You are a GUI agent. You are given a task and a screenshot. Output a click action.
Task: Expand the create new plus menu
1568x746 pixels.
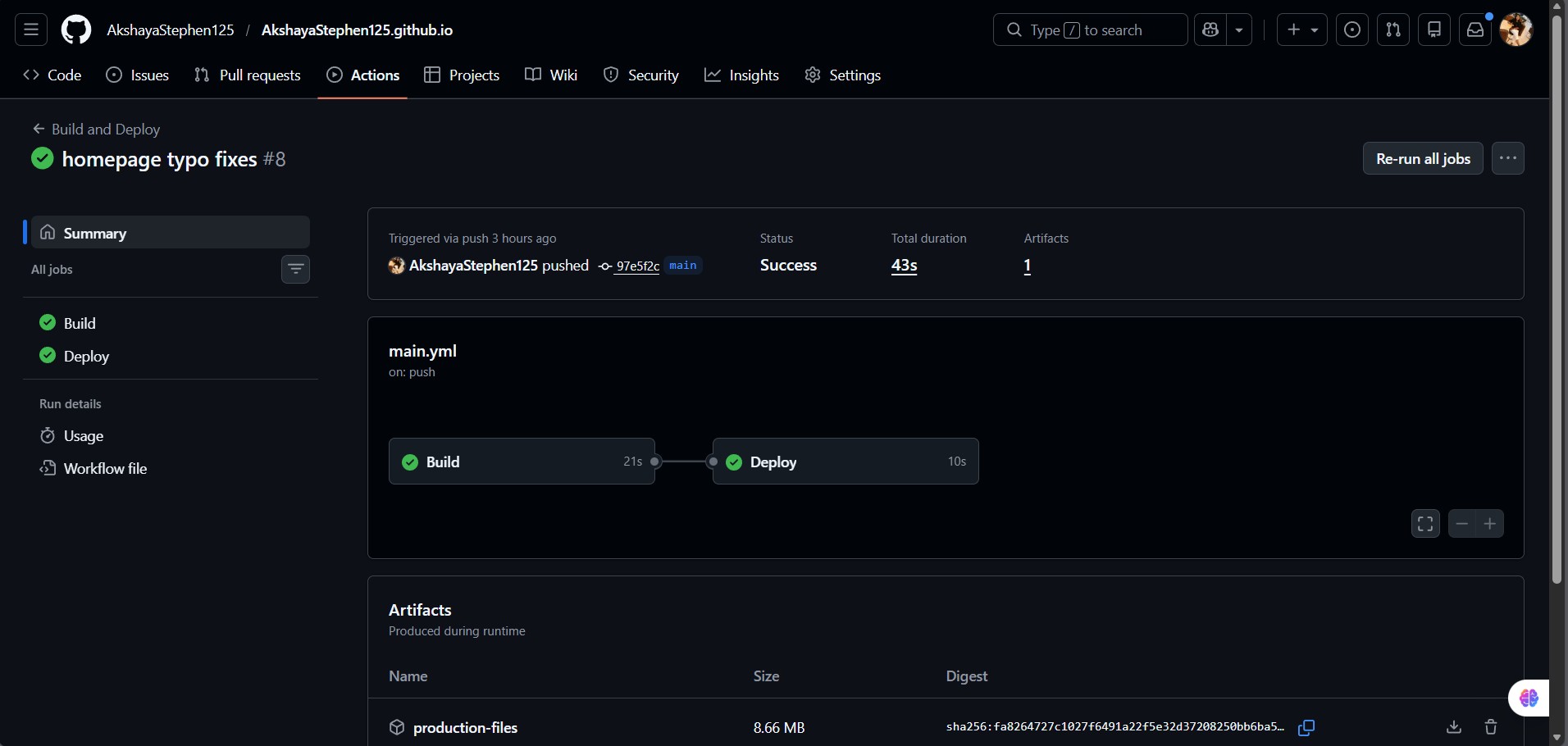point(1302,30)
